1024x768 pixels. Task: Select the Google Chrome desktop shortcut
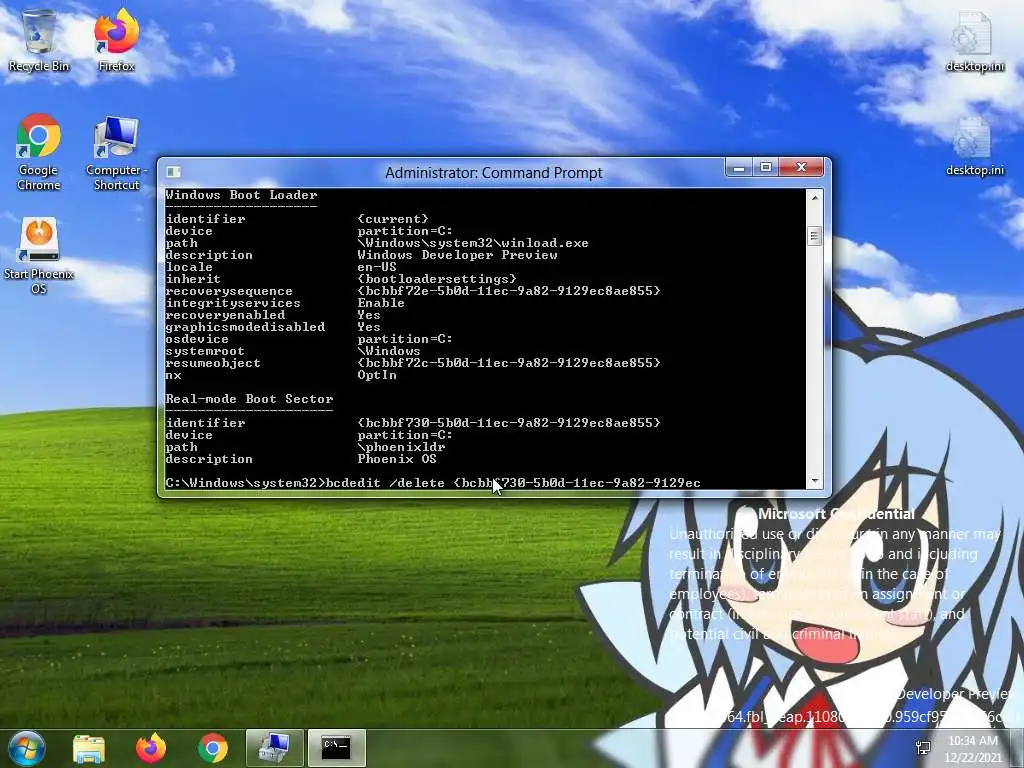pyautogui.click(x=39, y=152)
